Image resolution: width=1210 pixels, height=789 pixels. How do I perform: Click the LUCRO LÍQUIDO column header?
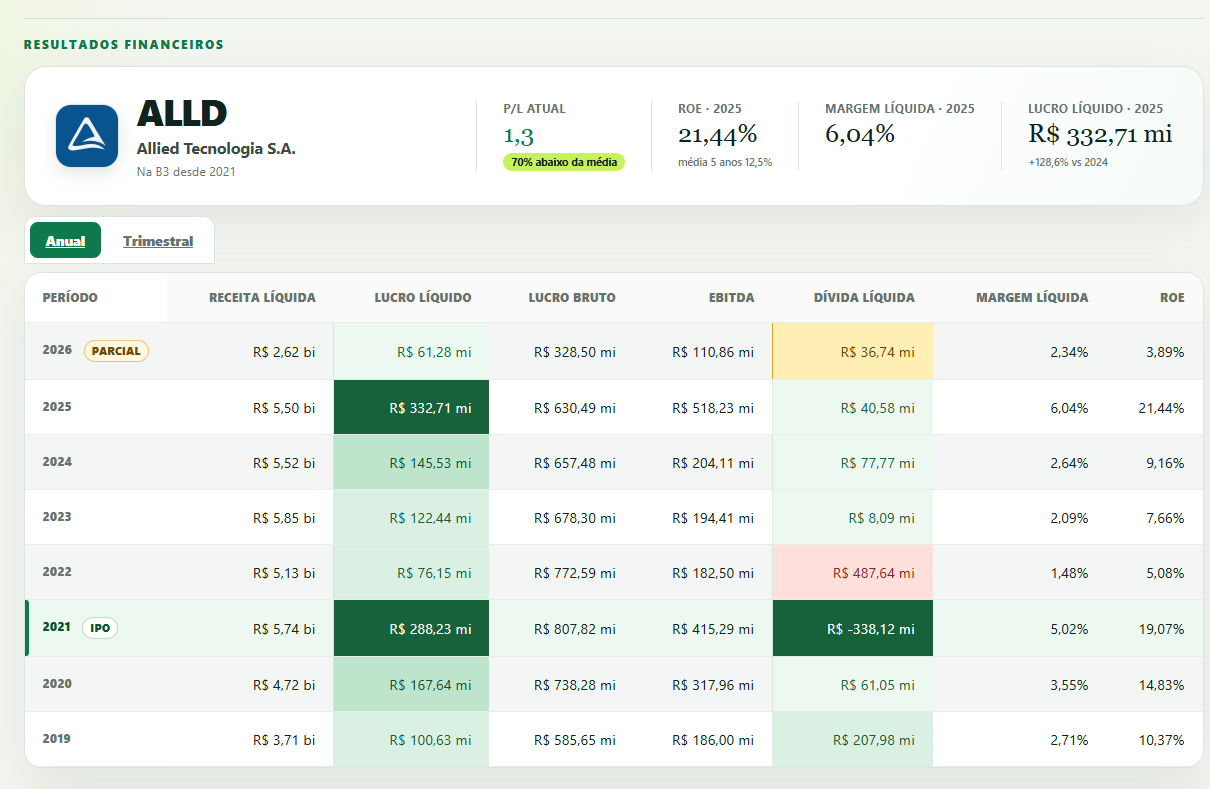pos(423,297)
